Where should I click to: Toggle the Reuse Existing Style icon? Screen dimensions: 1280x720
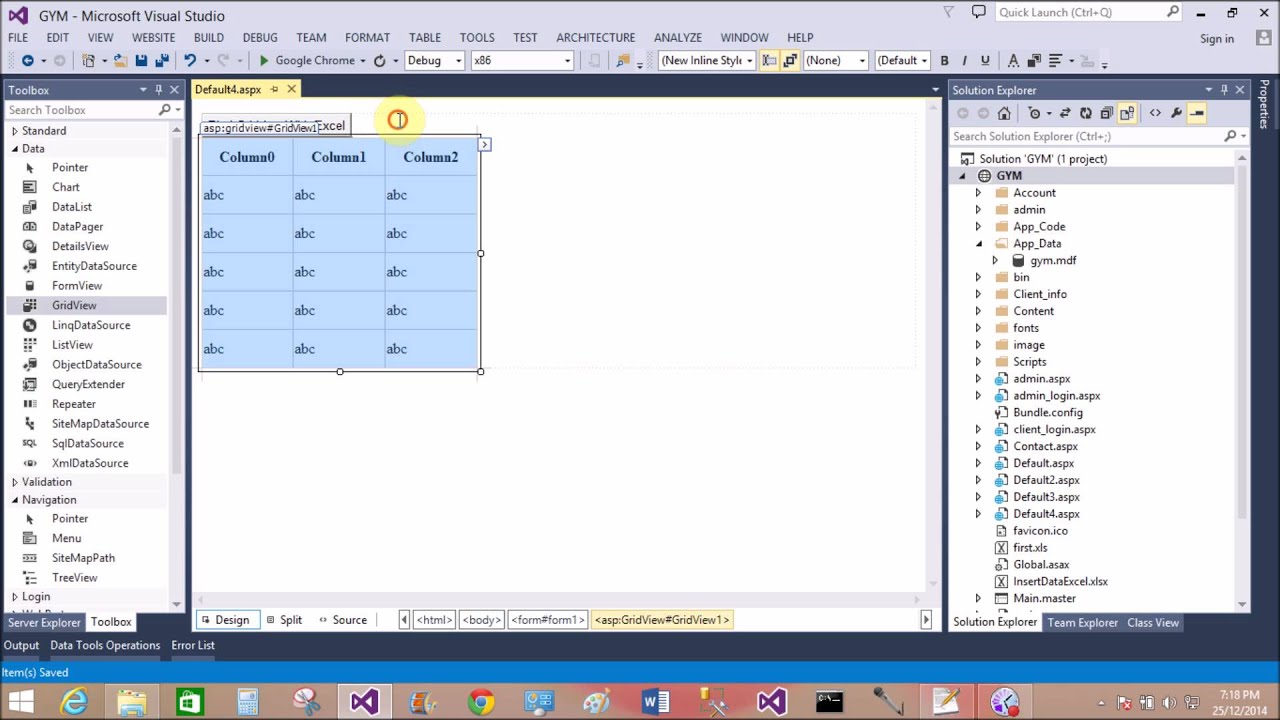(x=769, y=61)
